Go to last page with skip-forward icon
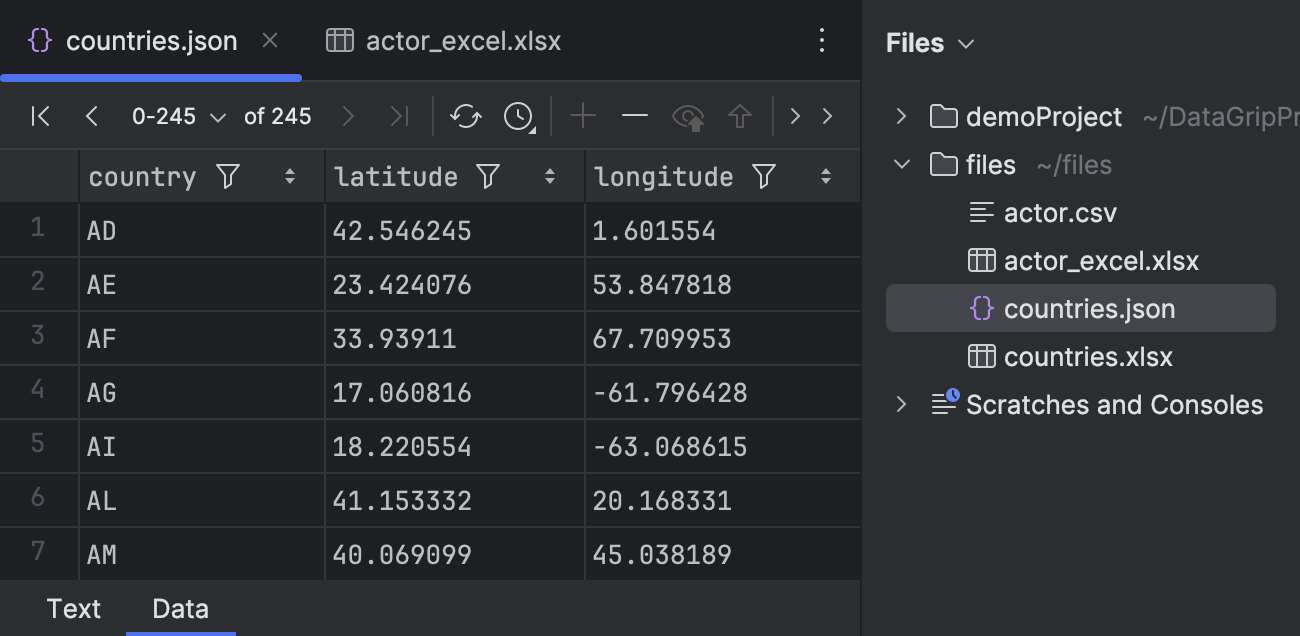Image resolution: width=1300 pixels, height=636 pixels. (399, 116)
